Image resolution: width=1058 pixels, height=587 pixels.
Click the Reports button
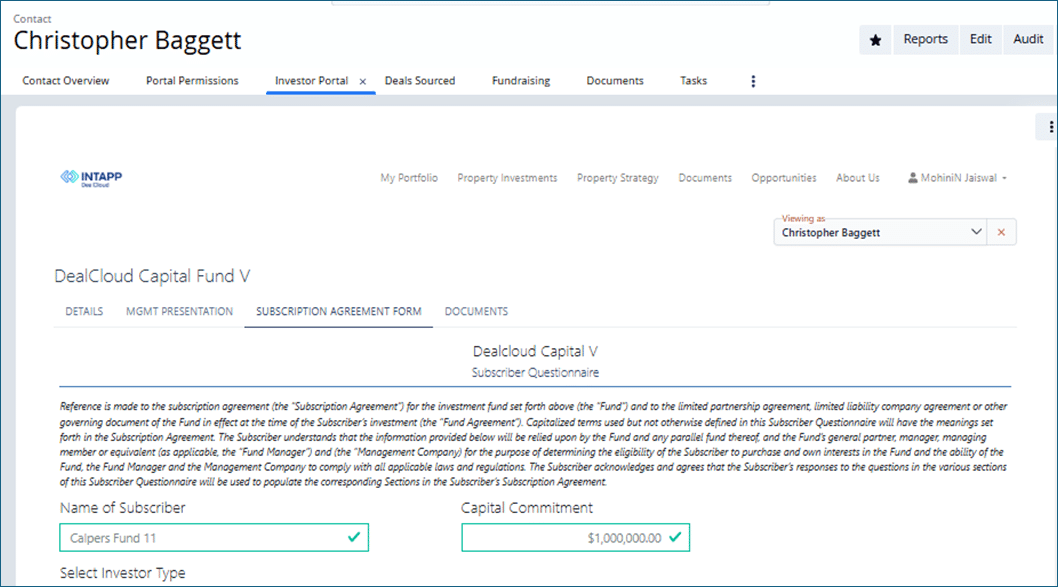tap(925, 40)
